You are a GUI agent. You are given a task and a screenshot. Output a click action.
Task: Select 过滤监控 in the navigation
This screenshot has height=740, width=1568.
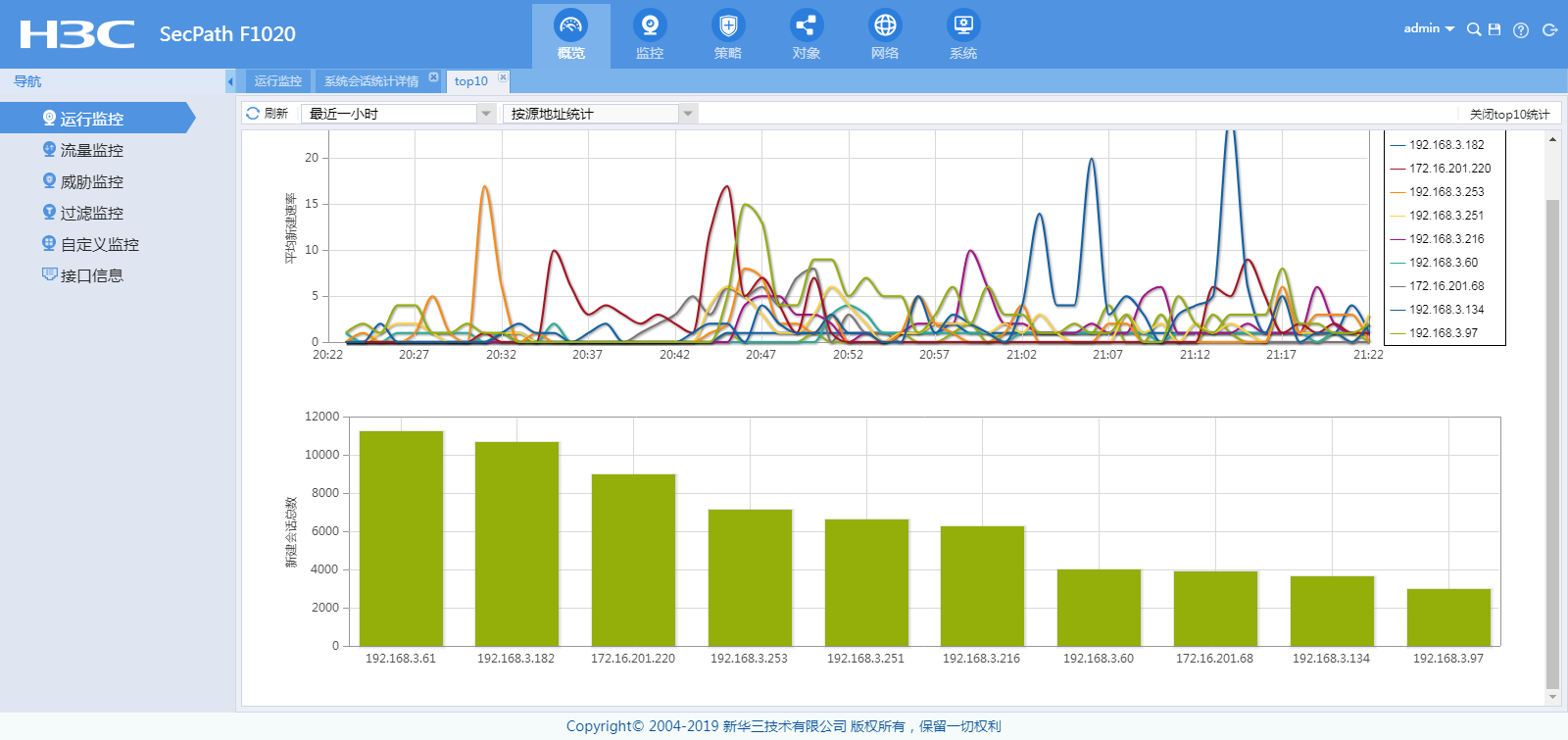pyautogui.click(x=93, y=213)
